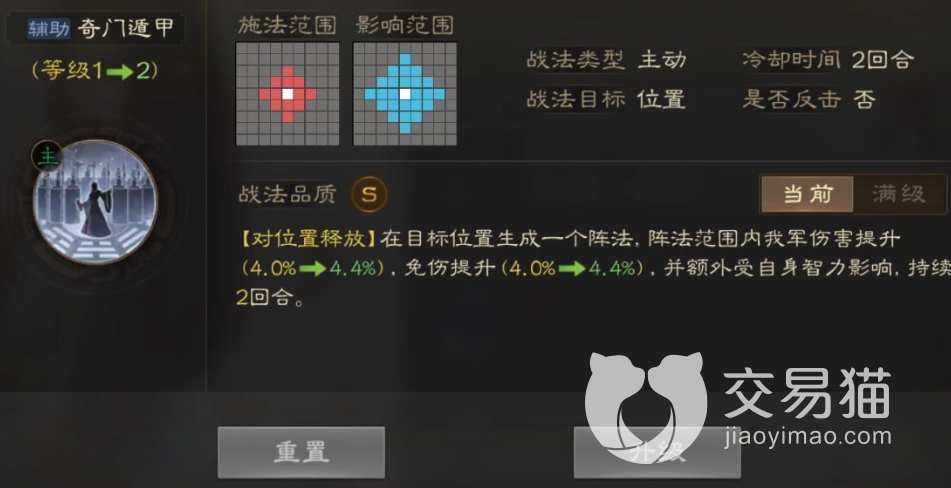Click the 重置 button
This screenshot has width=951, height=488.
coord(301,452)
